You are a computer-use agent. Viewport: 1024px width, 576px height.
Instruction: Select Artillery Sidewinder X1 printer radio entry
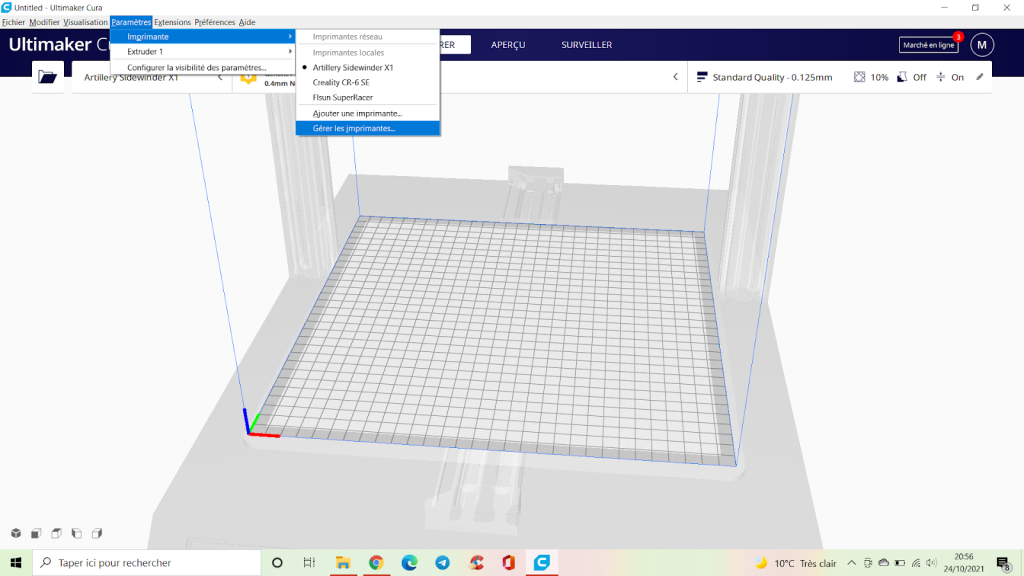pos(367,67)
